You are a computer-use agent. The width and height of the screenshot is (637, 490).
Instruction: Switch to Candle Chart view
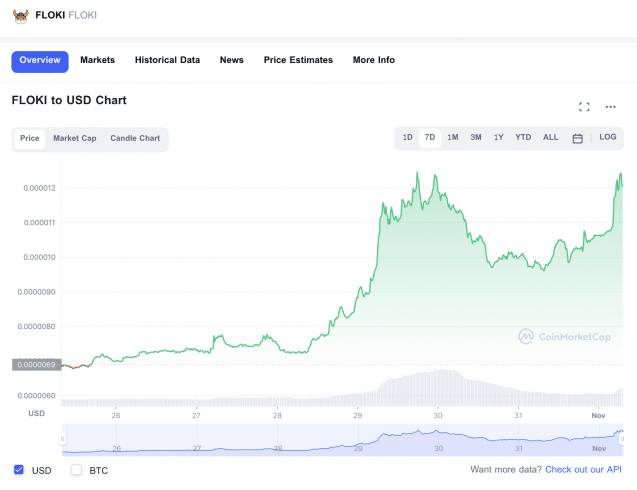point(135,139)
